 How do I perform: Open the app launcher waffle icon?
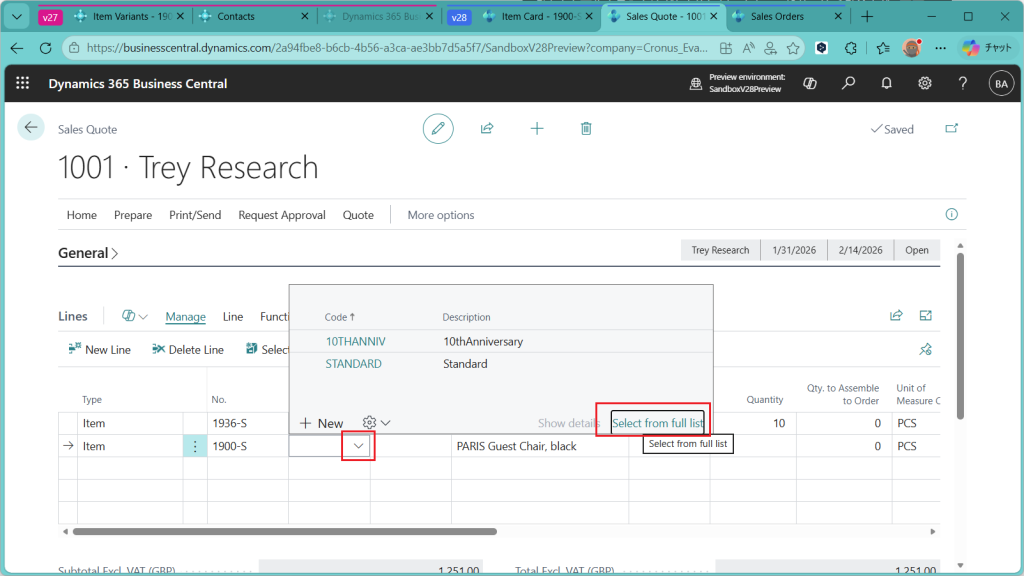tap(22, 84)
